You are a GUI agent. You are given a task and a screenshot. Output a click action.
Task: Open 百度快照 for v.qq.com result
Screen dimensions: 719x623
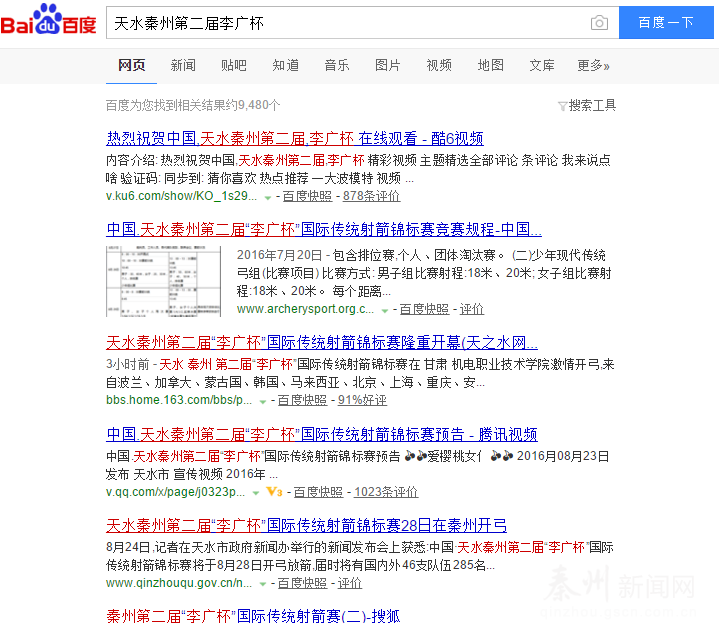coord(318,492)
